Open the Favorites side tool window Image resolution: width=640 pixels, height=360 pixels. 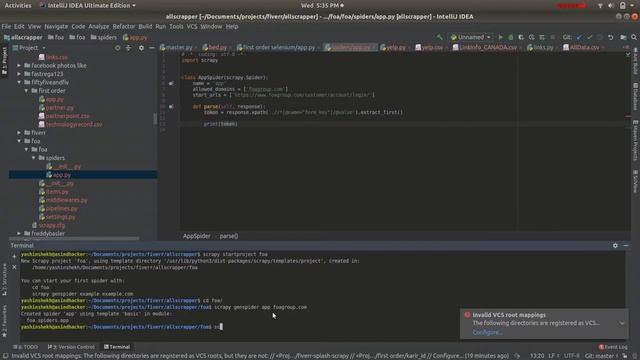[x=4, y=321]
